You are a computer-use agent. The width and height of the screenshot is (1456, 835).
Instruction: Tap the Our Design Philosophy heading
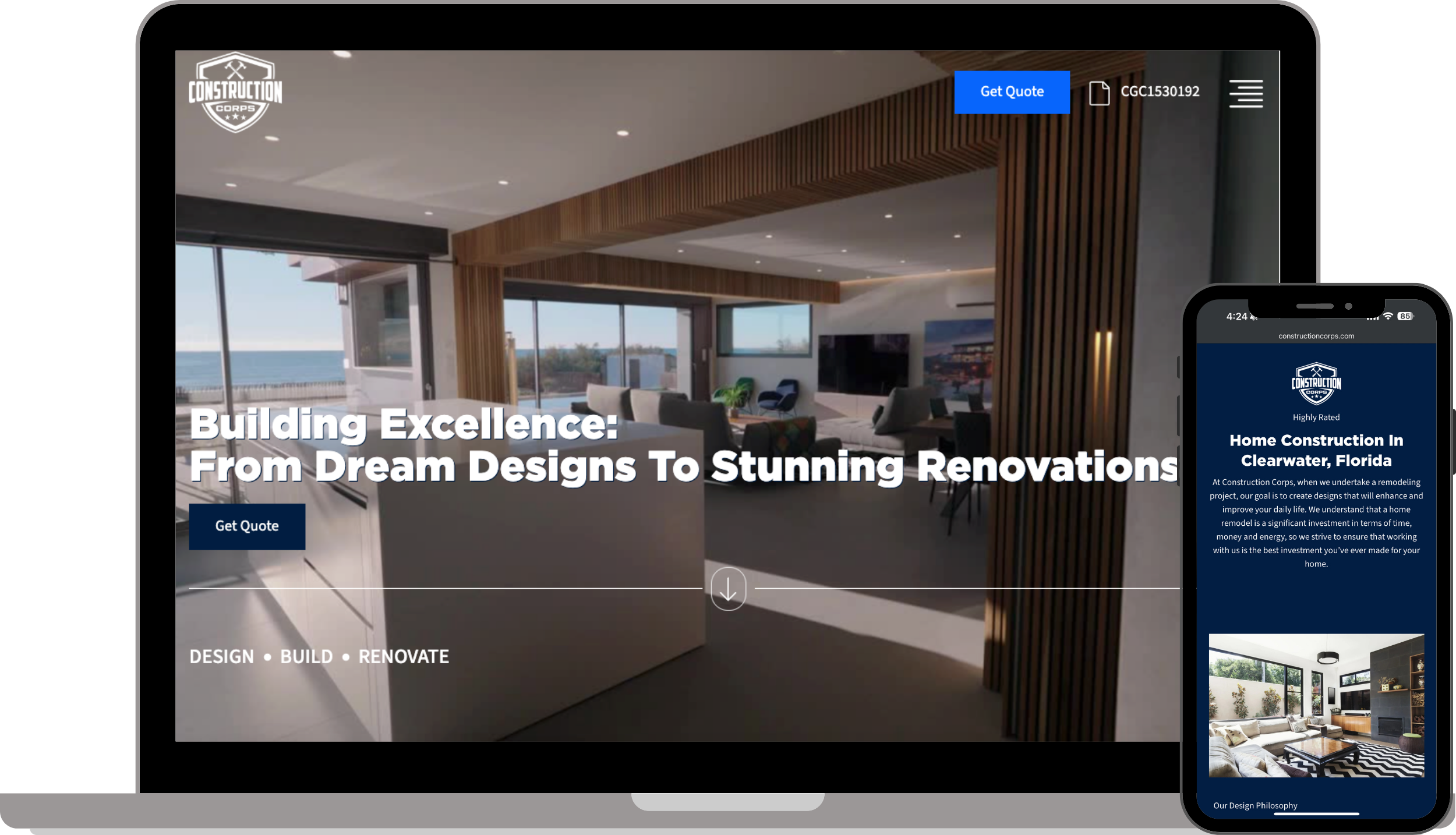click(1255, 805)
